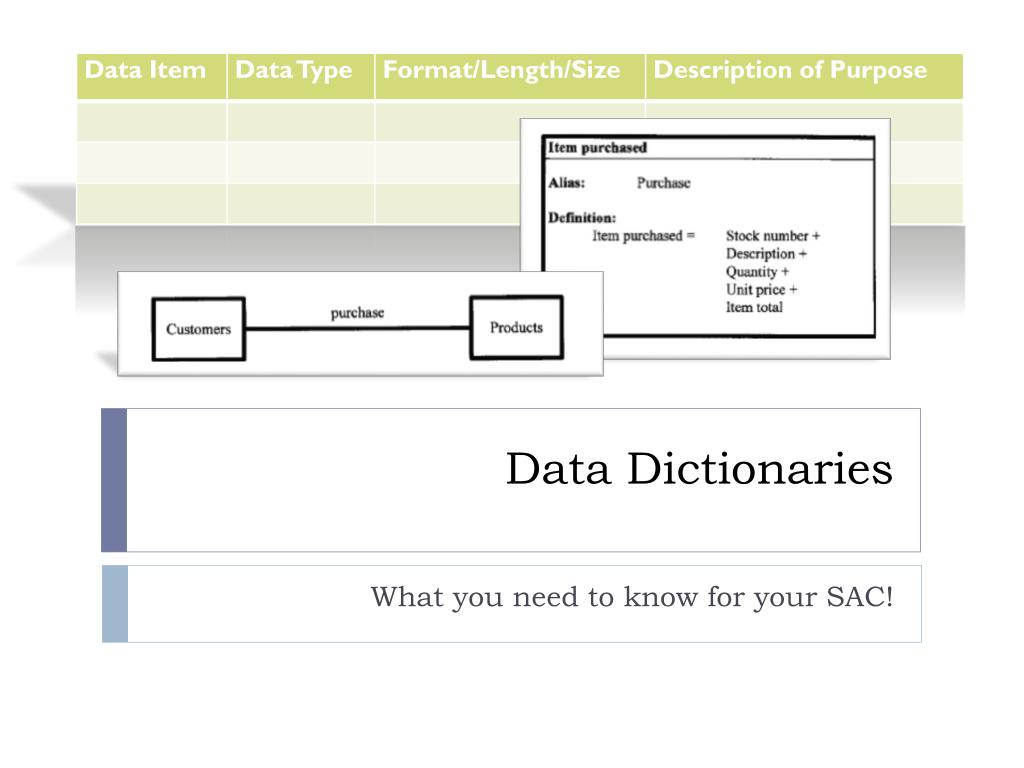Click the 'Description of Purpose' column header
The width and height of the screenshot is (1024, 768).
[x=804, y=76]
